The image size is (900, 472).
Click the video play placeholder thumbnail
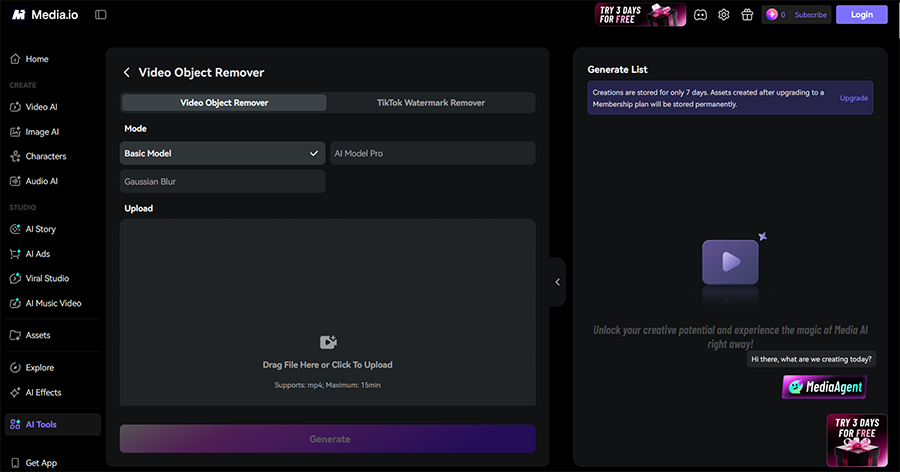[x=731, y=262]
